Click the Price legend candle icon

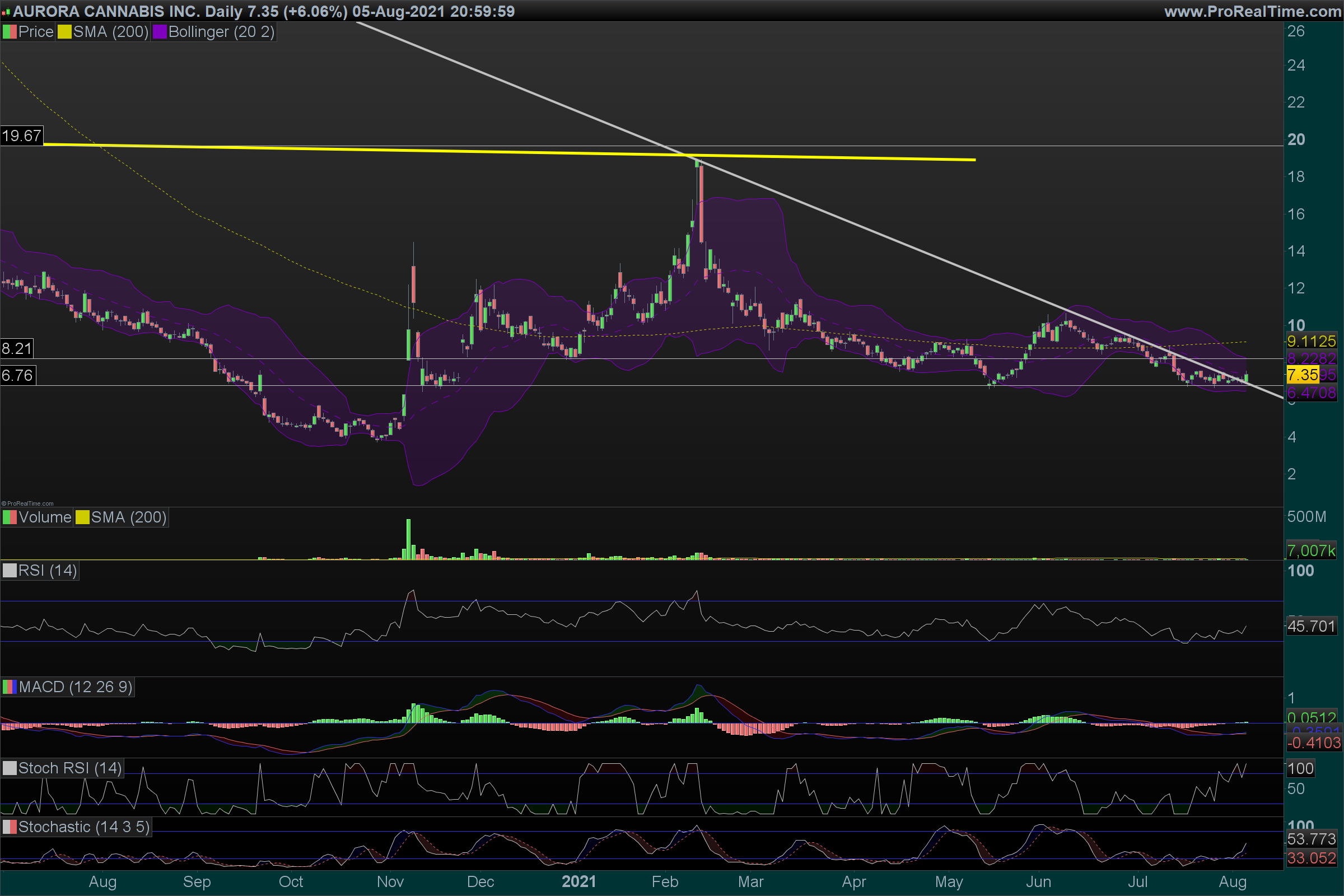tap(10, 32)
